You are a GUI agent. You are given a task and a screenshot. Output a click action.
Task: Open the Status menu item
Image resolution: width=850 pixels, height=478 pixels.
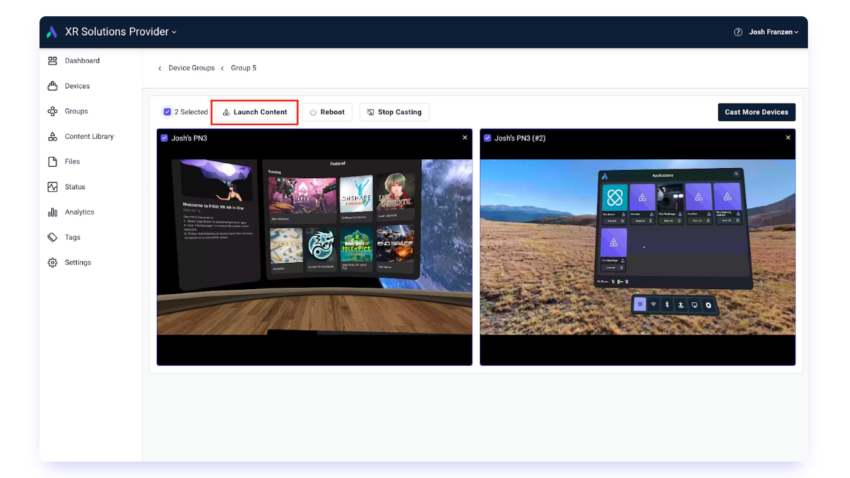(75, 187)
